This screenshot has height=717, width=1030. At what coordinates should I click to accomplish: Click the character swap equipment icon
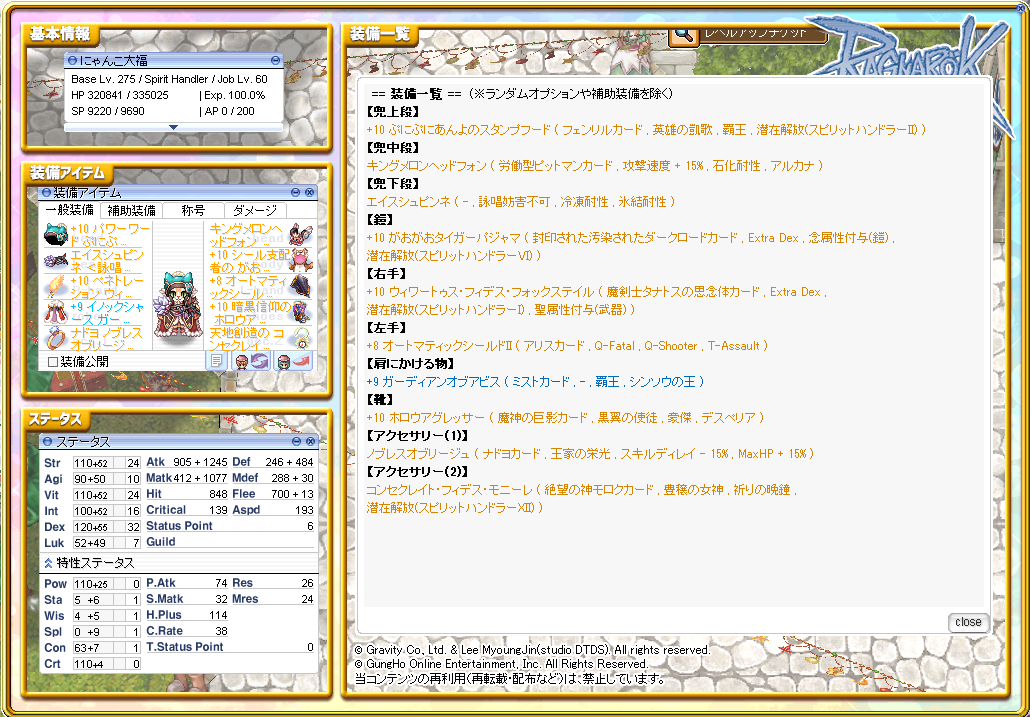coord(250,361)
